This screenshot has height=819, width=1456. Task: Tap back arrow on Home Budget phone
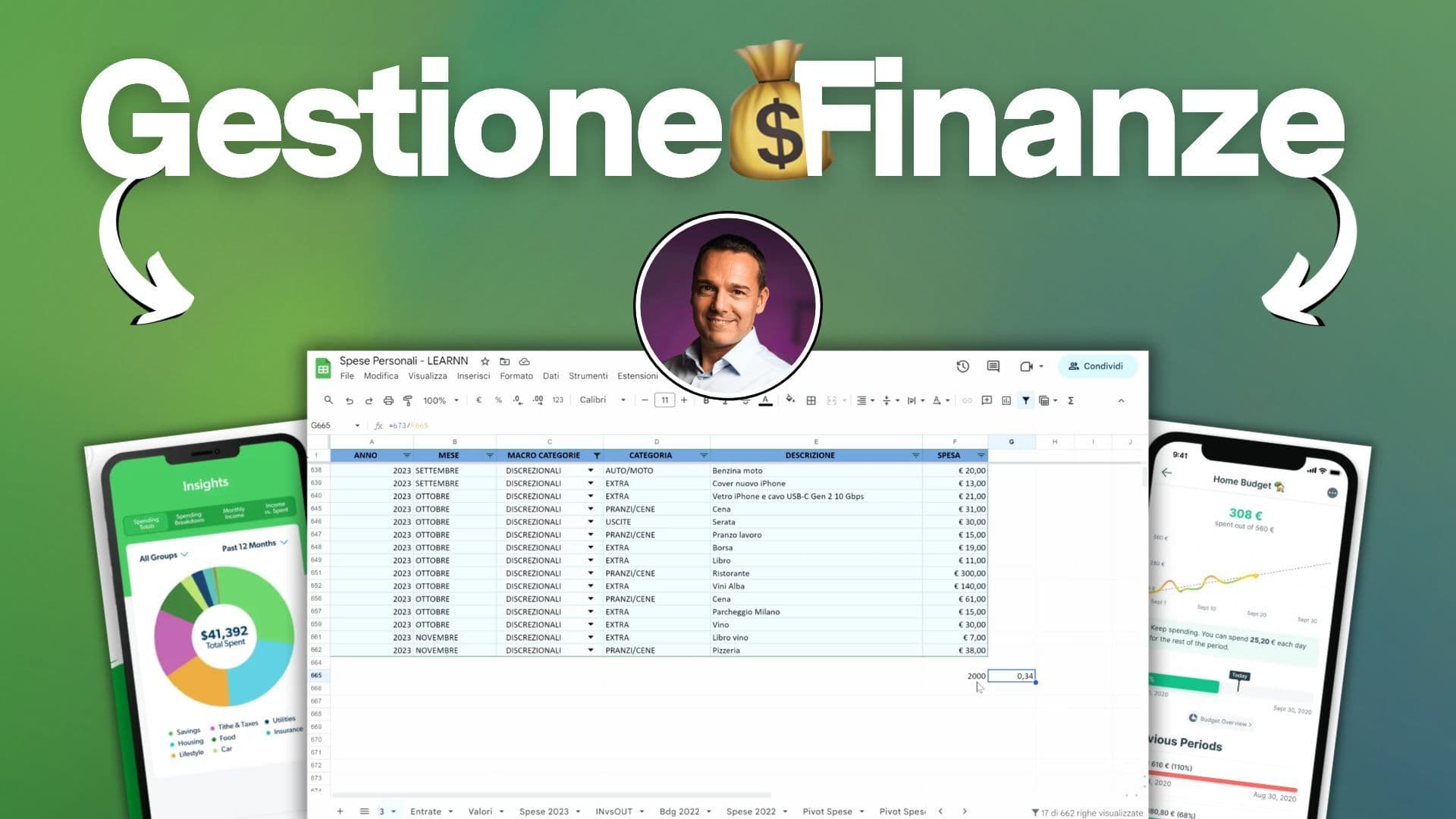tap(1166, 472)
